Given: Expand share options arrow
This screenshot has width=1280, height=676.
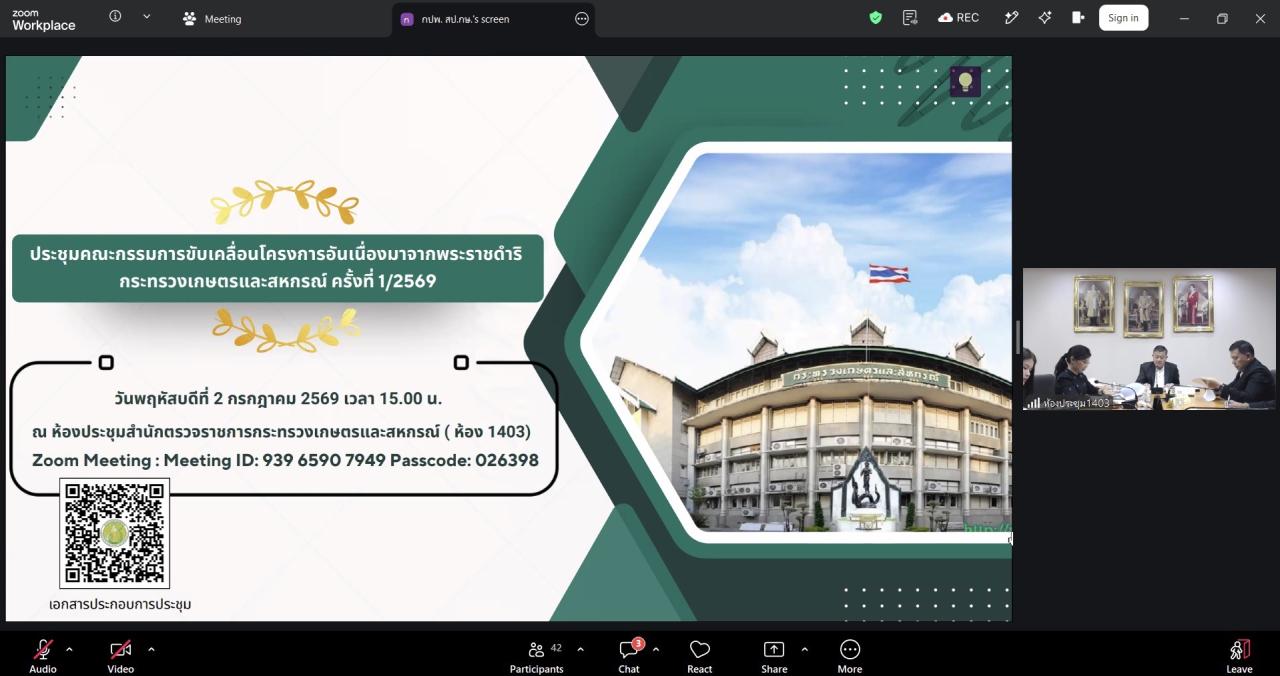Looking at the screenshot, I should tap(804, 649).
